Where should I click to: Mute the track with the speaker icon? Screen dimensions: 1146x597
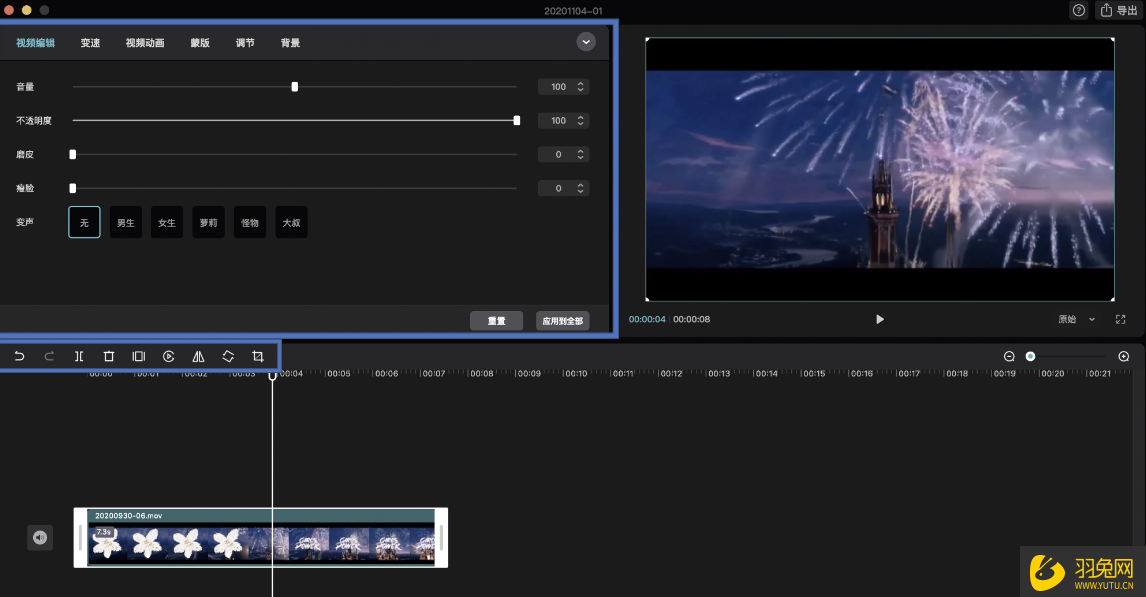tap(39, 537)
